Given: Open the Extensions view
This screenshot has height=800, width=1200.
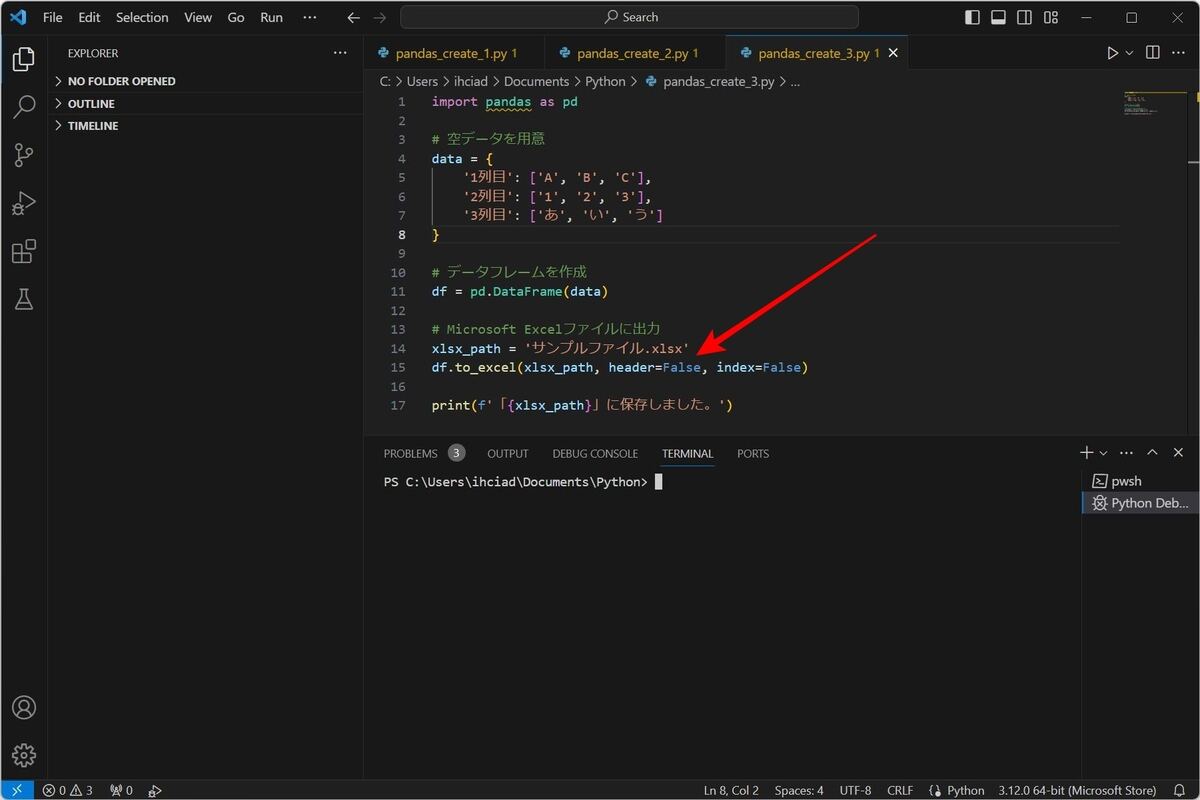Looking at the screenshot, I should (x=24, y=251).
